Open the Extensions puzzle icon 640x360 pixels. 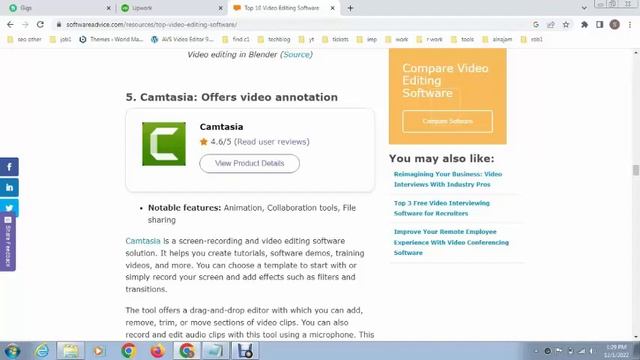[x=584, y=24]
